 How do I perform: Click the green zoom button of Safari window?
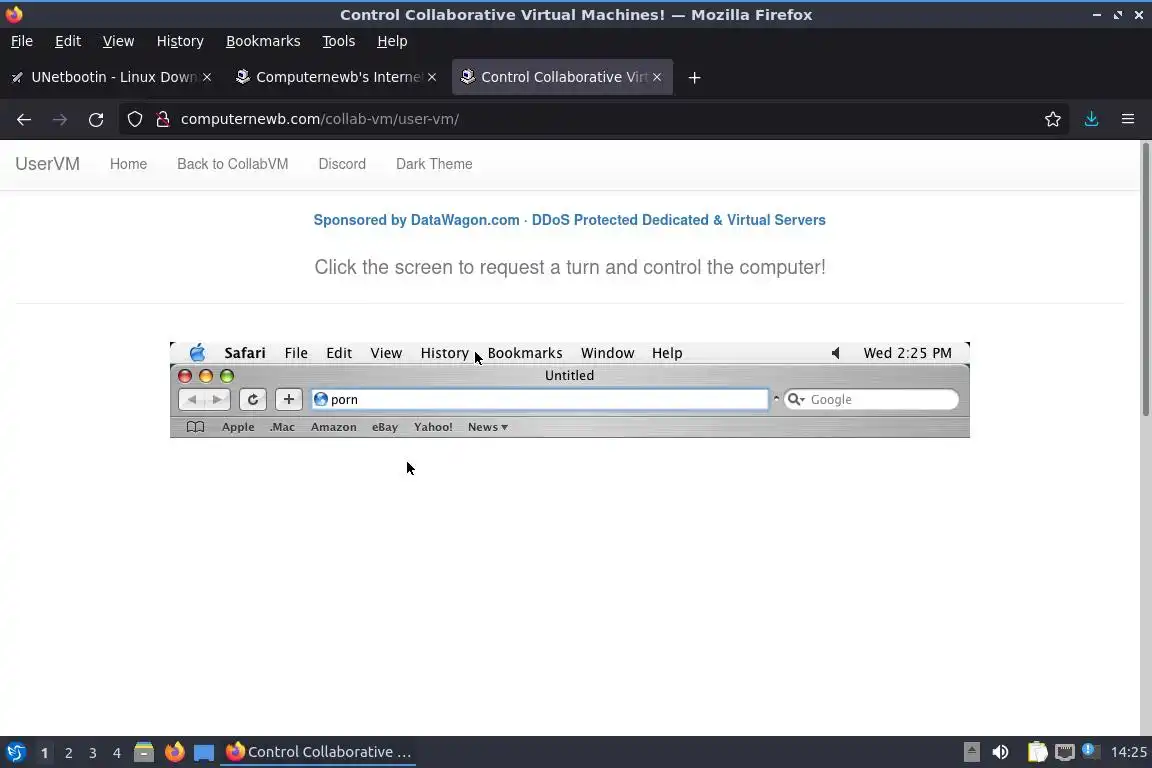coord(227,376)
